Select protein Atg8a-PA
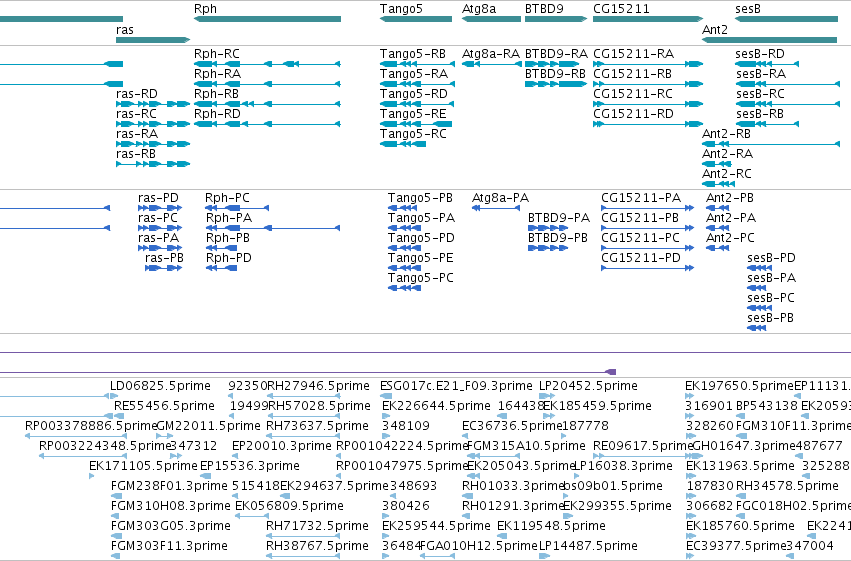 tap(500, 198)
